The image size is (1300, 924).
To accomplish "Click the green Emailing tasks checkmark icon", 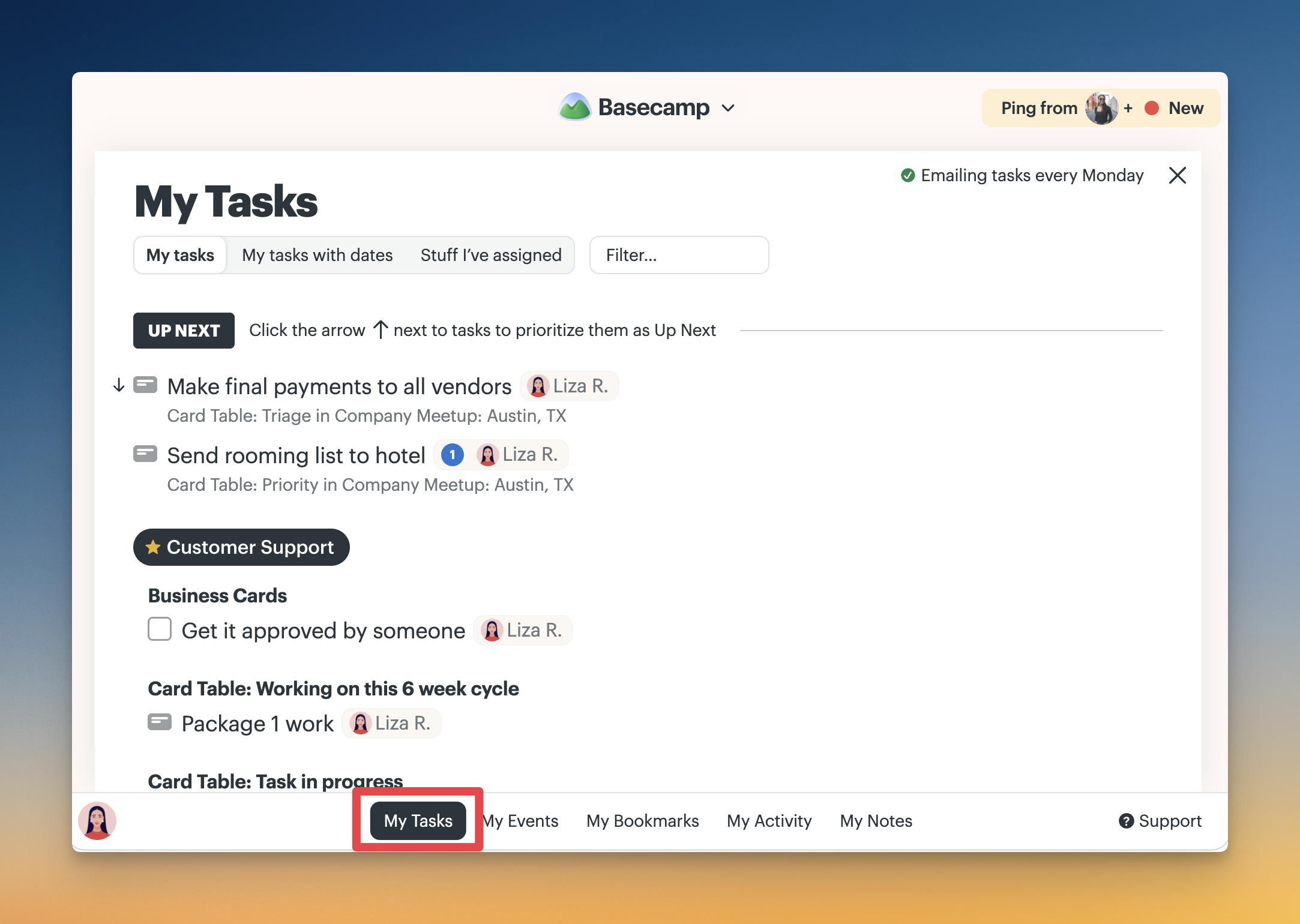I will point(907,175).
